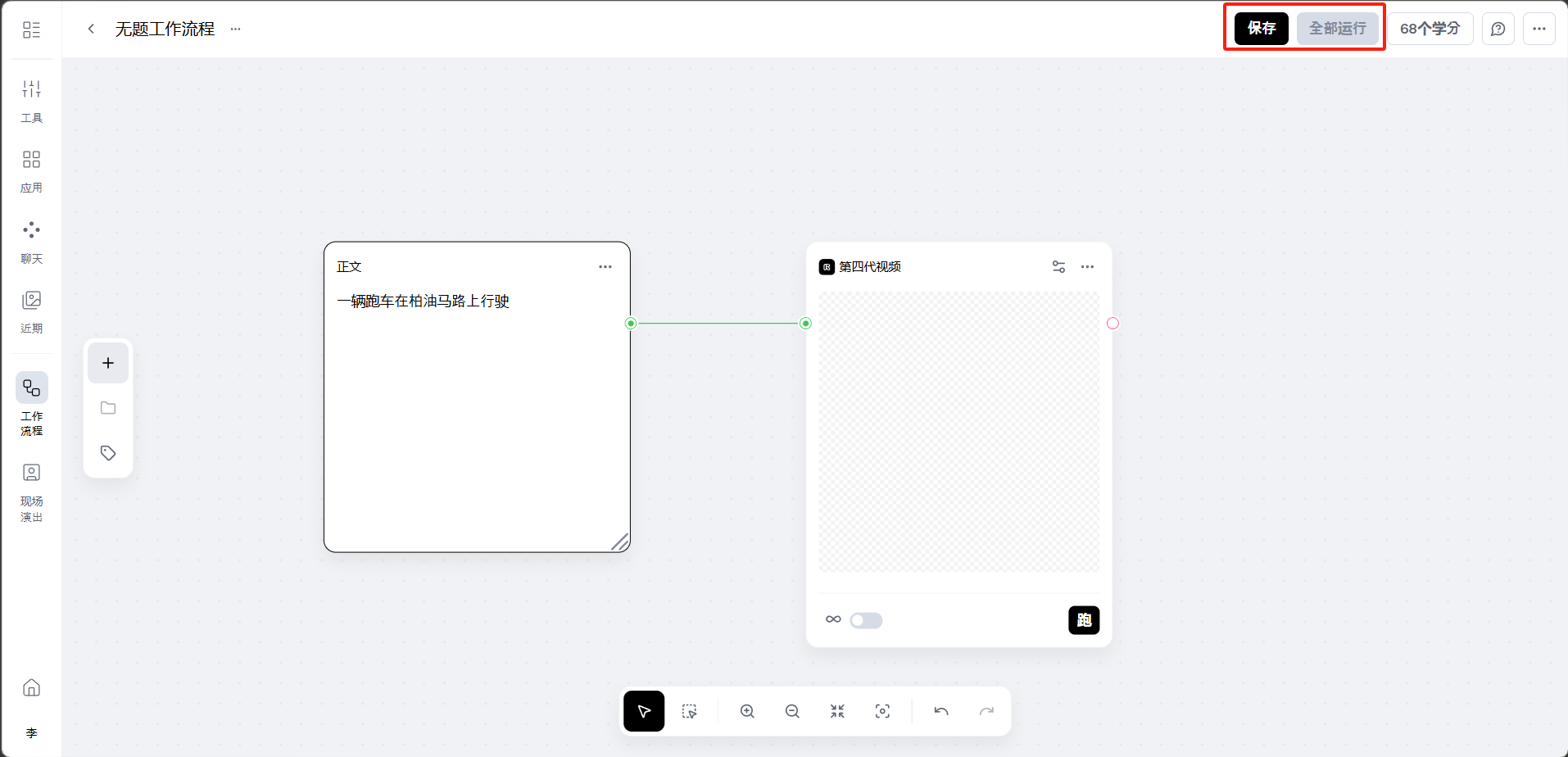Click the 全部运行 button
The image size is (1568, 757).
click(x=1337, y=29)
